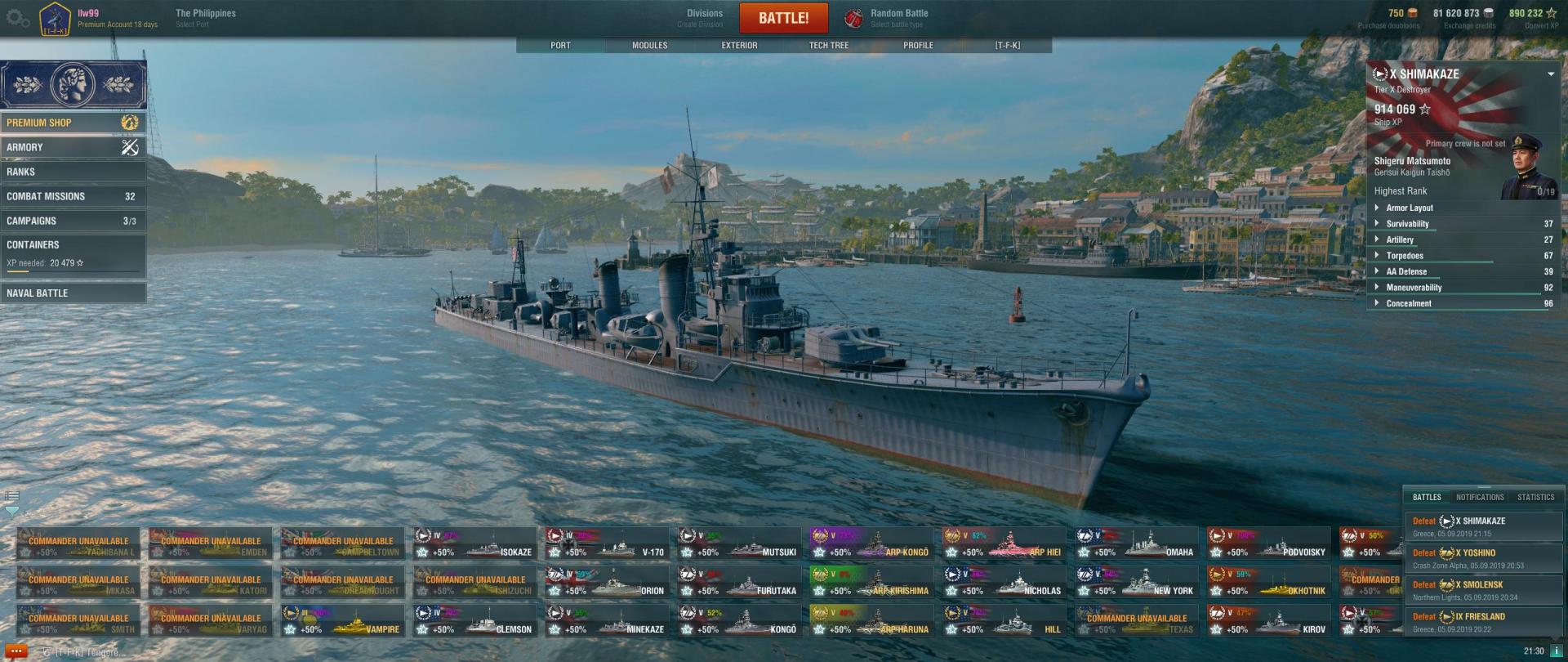The height and width of the screenshot is (662, 1568).
Task: Click the Random Battle type icon
Action: pyautogui.click(x=853, y=18)
